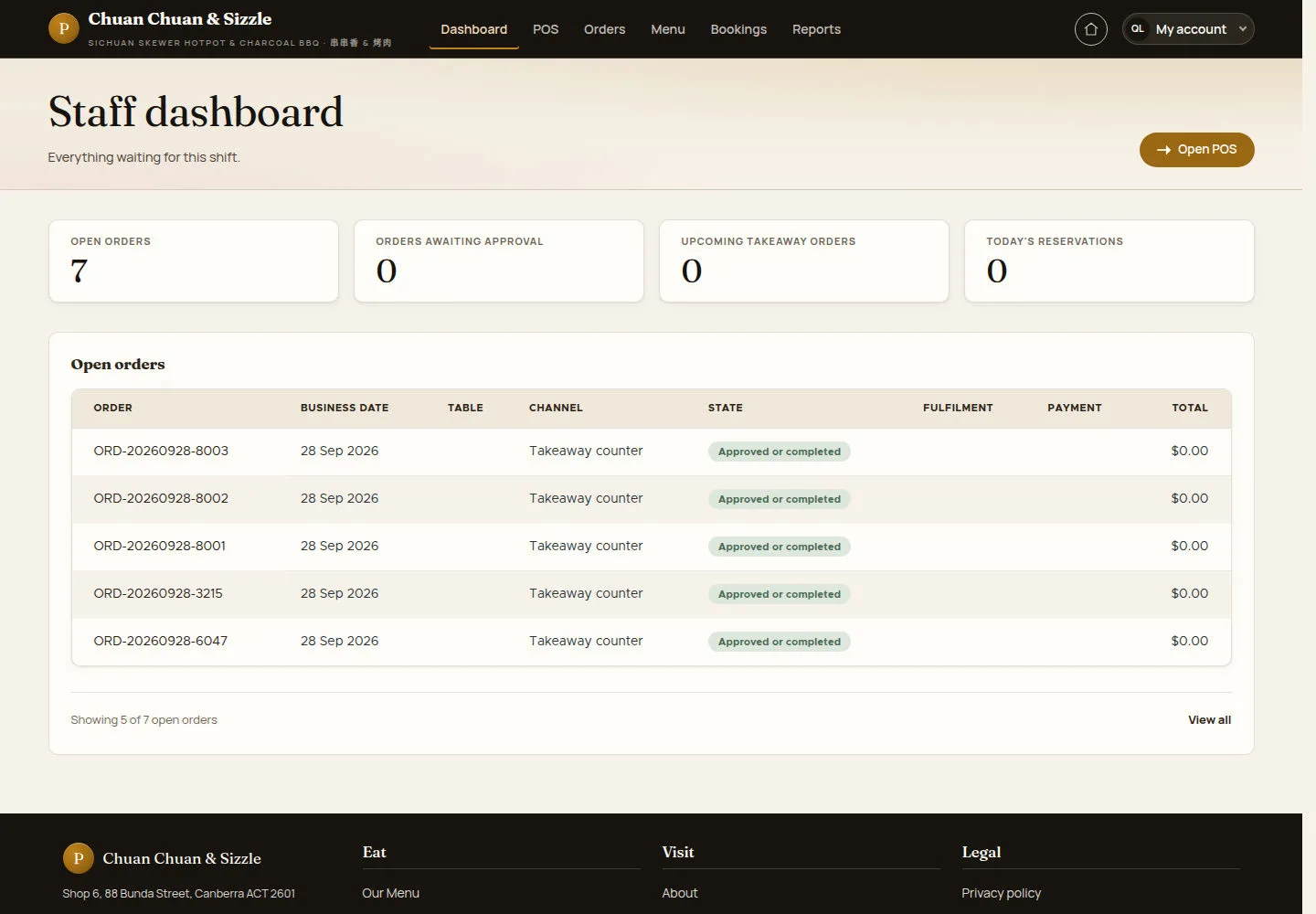
Task: Select the Today's Reservations card
Action: (1109, 260)
